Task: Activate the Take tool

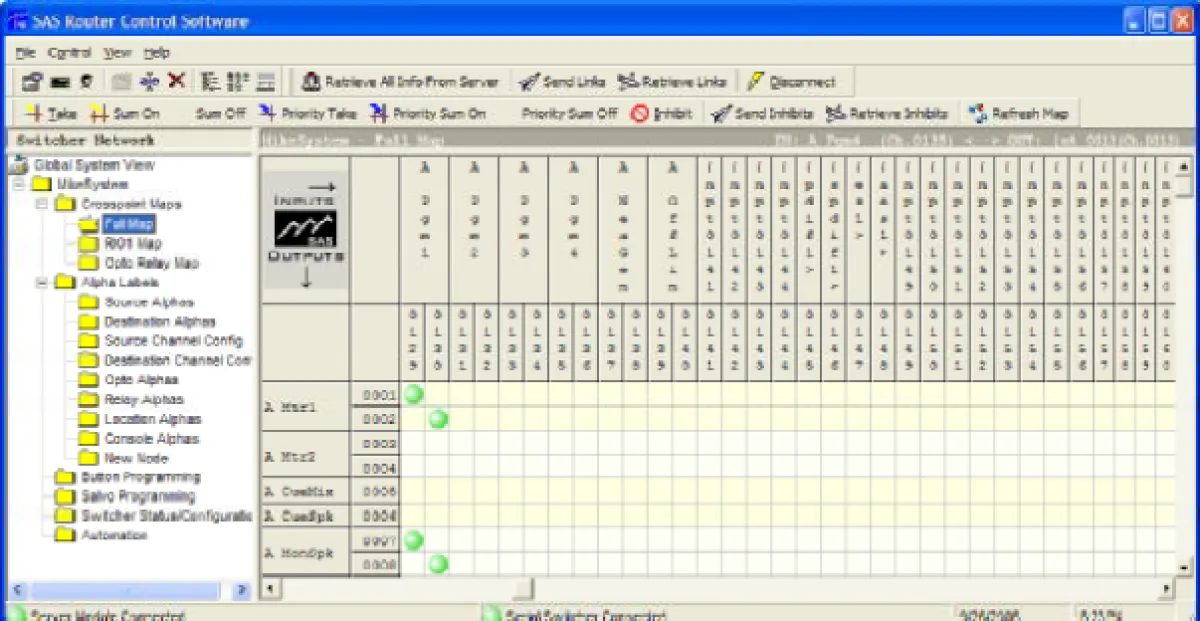Action: pos(51,114)
